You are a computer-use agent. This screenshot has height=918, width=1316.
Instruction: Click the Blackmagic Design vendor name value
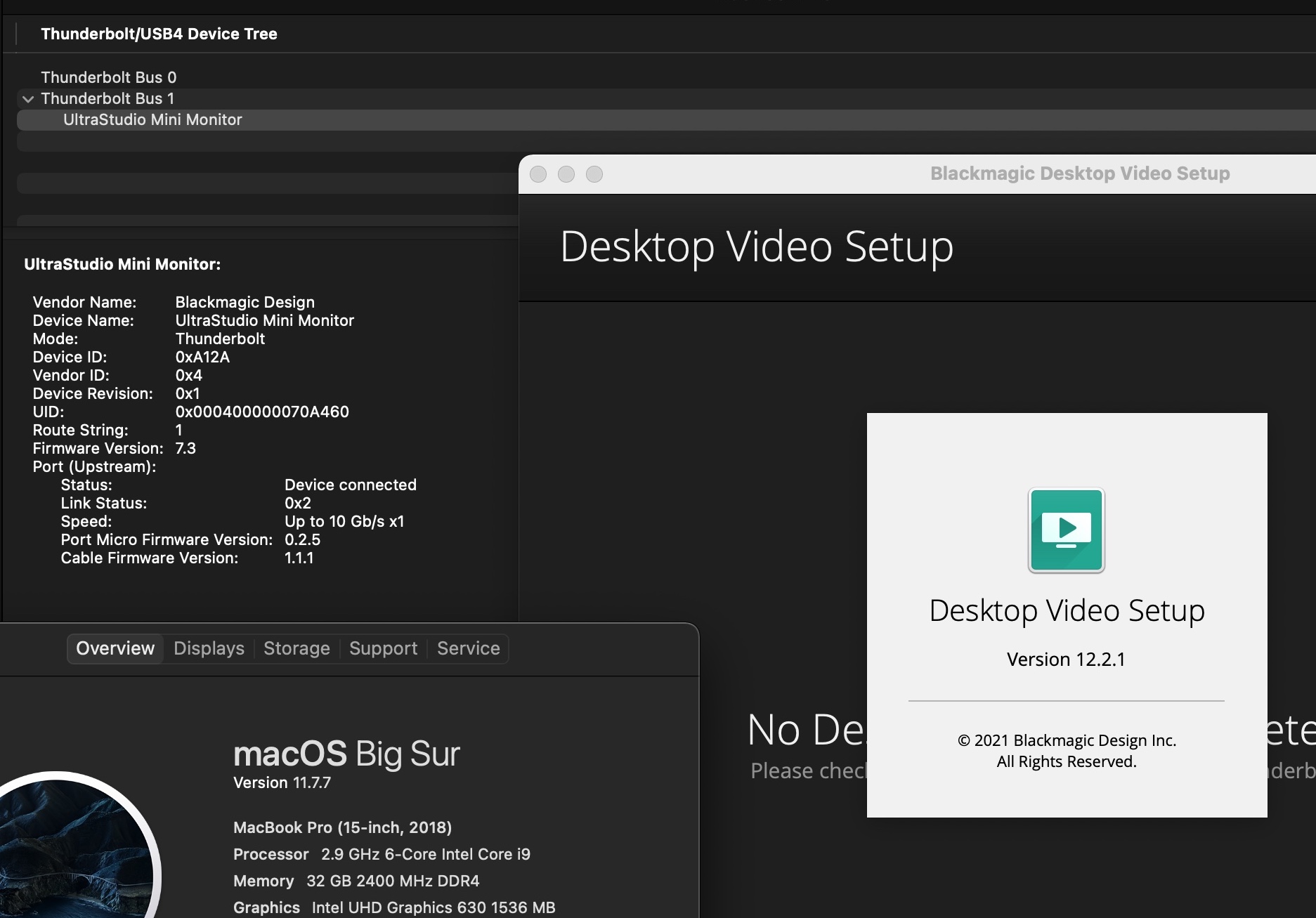245,302
